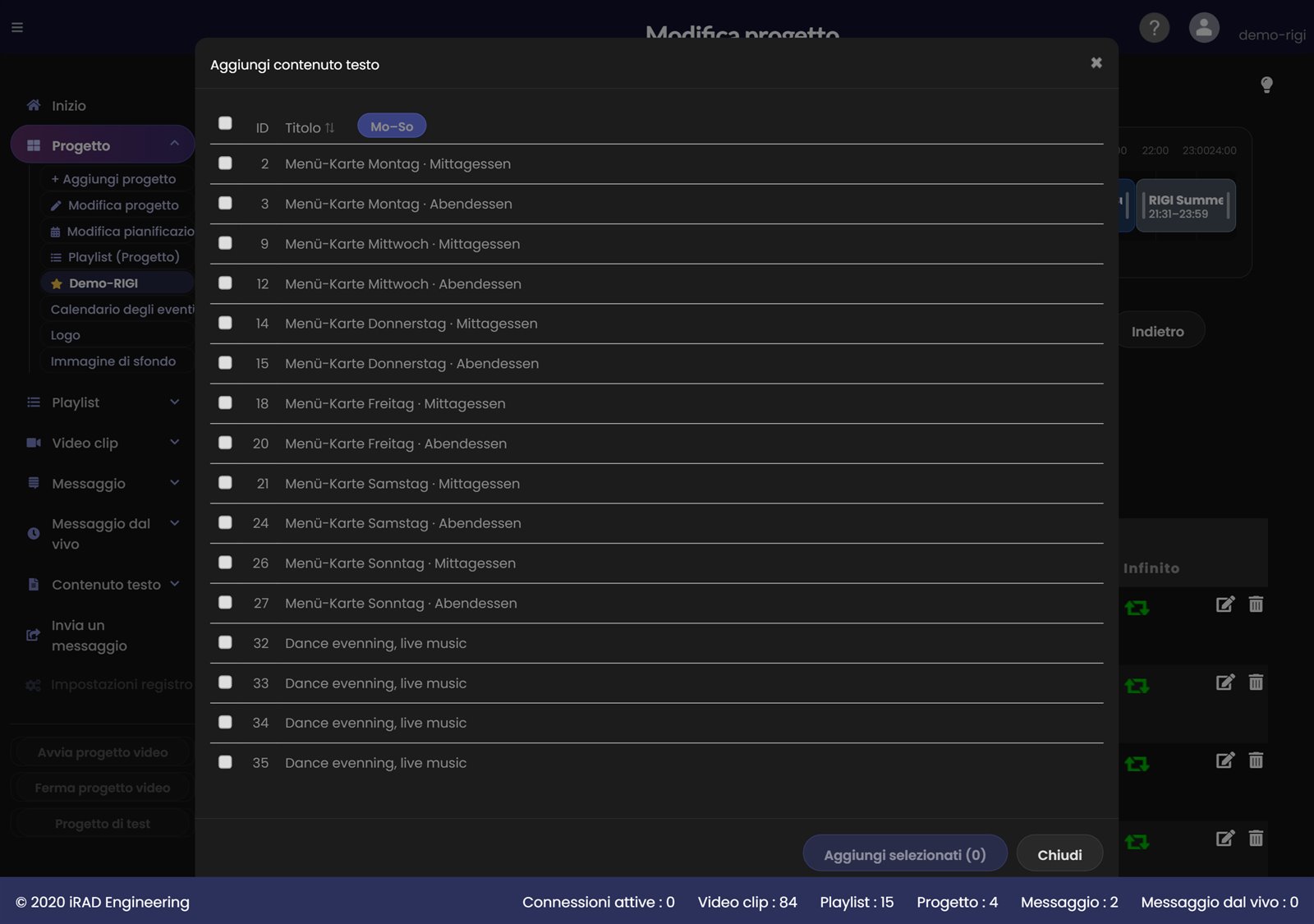This screenshot has height=924, width=1314.
Task: Check the Dance evenning row with ID 35
Action: point(225,762)
